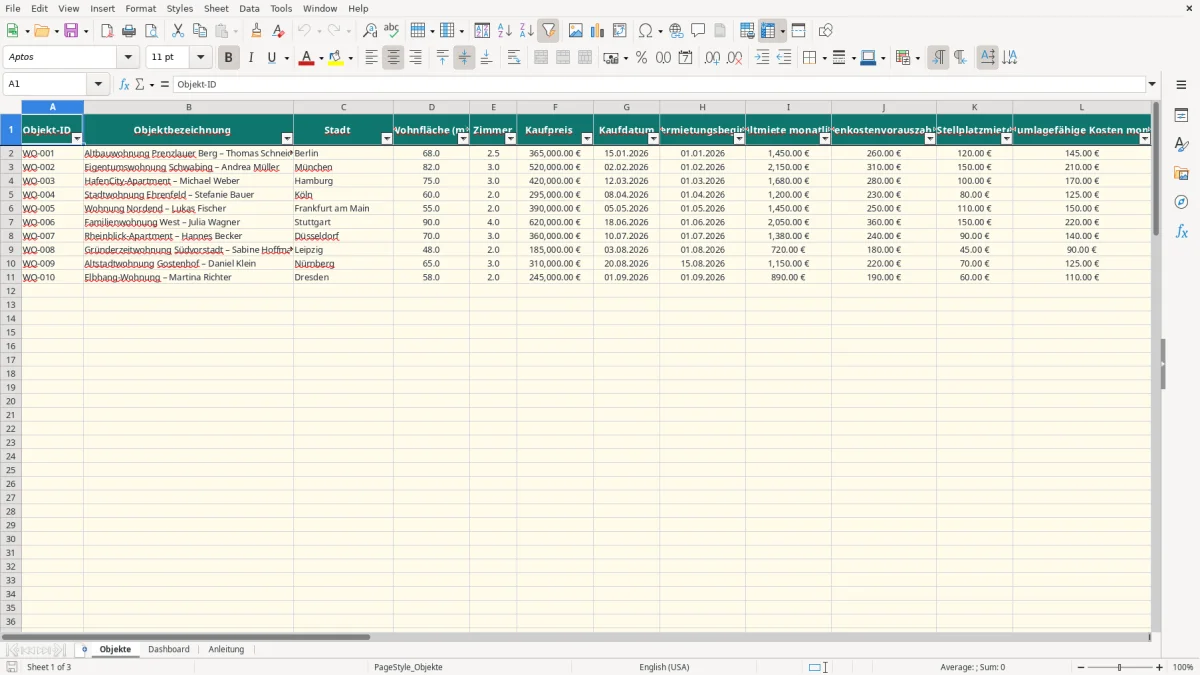Open font name Aptos dropdown
The image size is (1200, 675).
[128, 58]
